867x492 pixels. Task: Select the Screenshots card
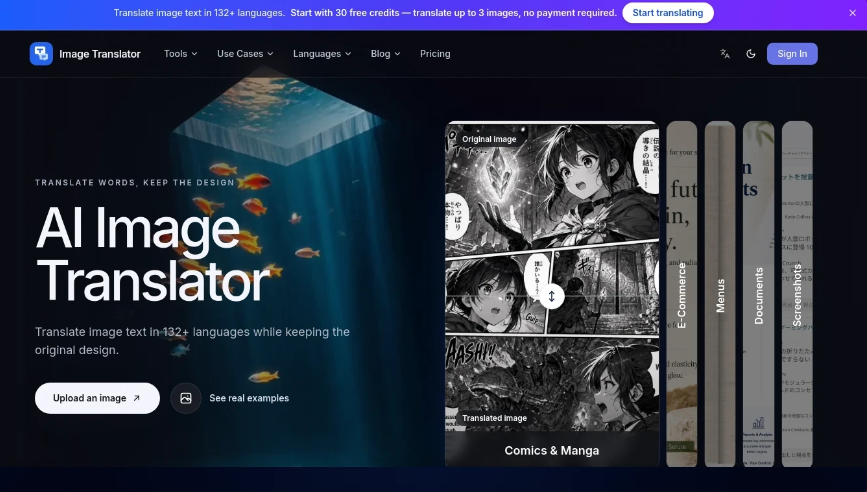coord(797,294)
